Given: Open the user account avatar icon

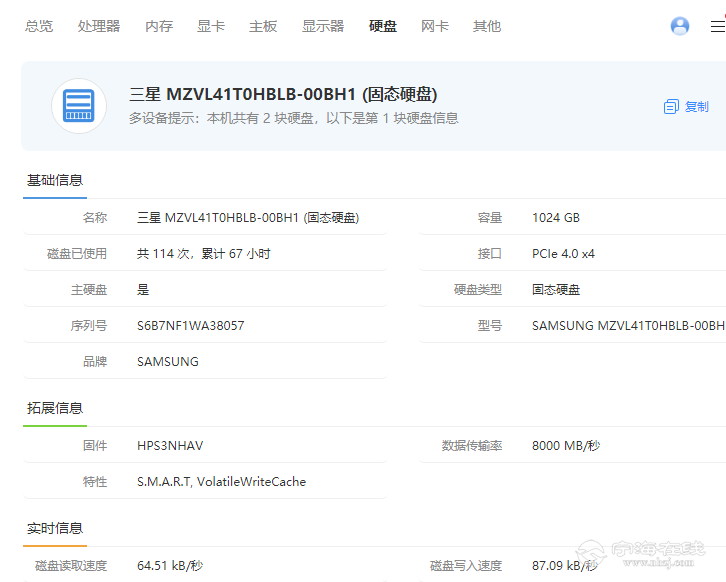Looking at the screenshot, I should click(680, 26).
